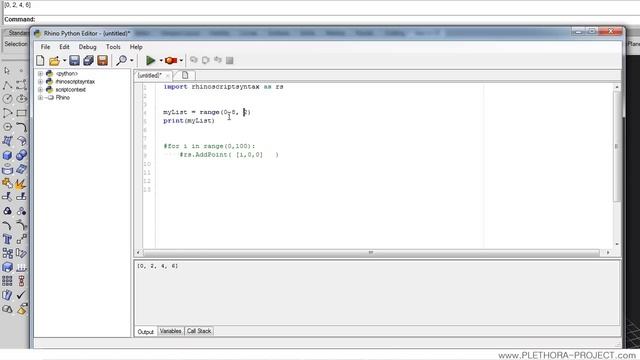Click the editor scroll-right arrow
This screenshot has width=640, height=360.
point(608,253)
